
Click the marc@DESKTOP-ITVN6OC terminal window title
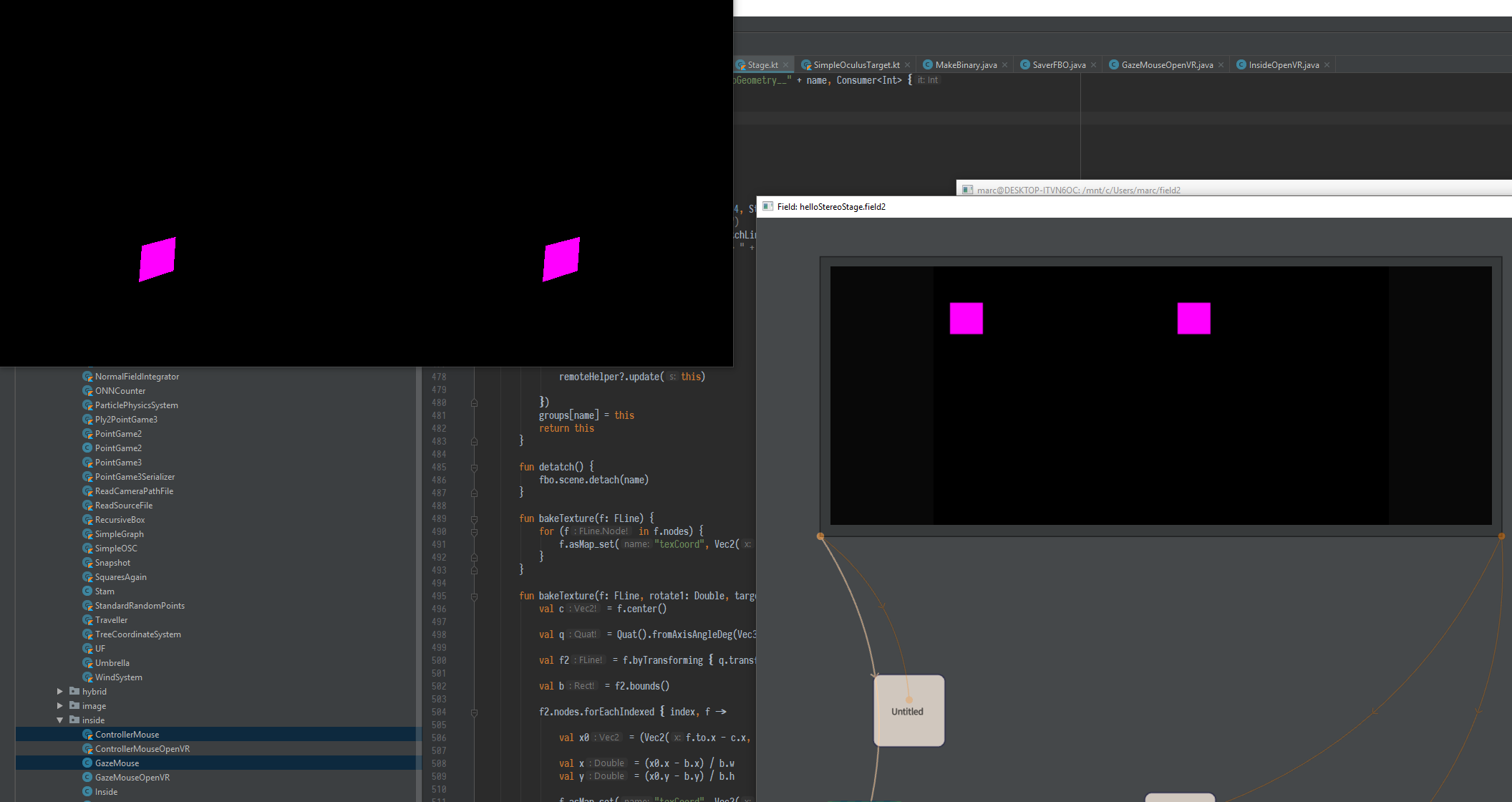click(1078, 190)
